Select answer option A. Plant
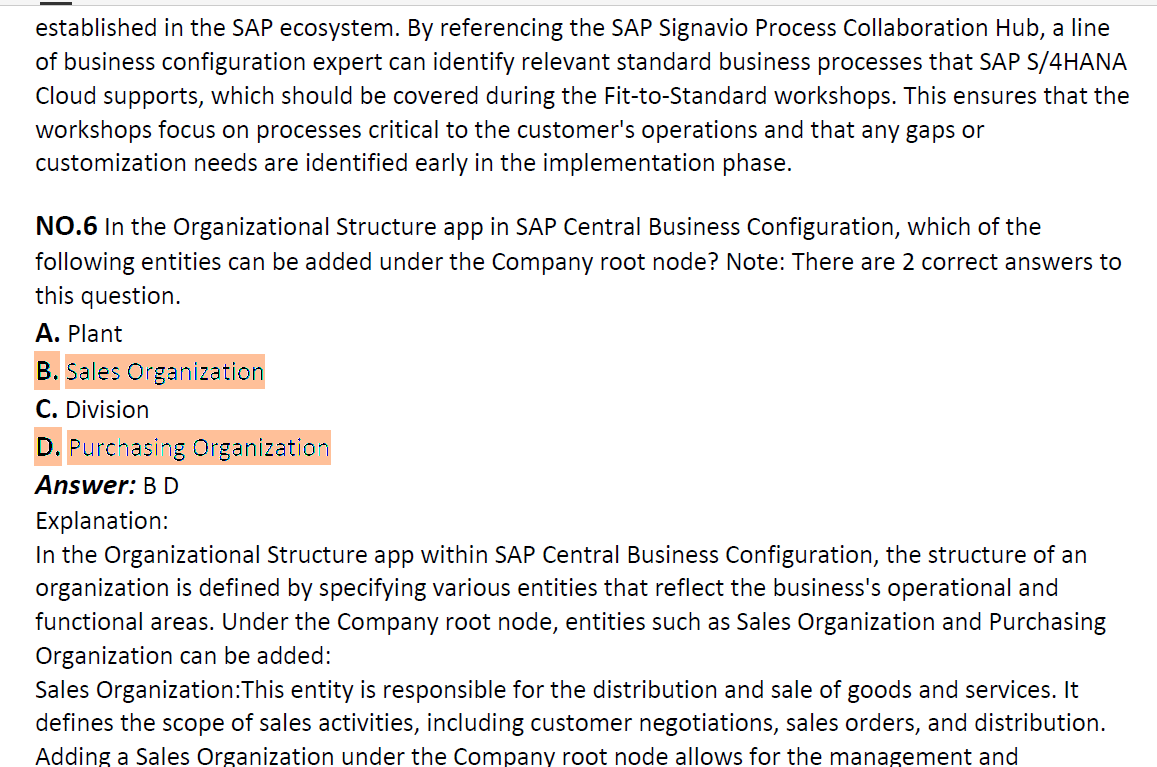Viewport: 1157px width, 767px height. [78, 334]
